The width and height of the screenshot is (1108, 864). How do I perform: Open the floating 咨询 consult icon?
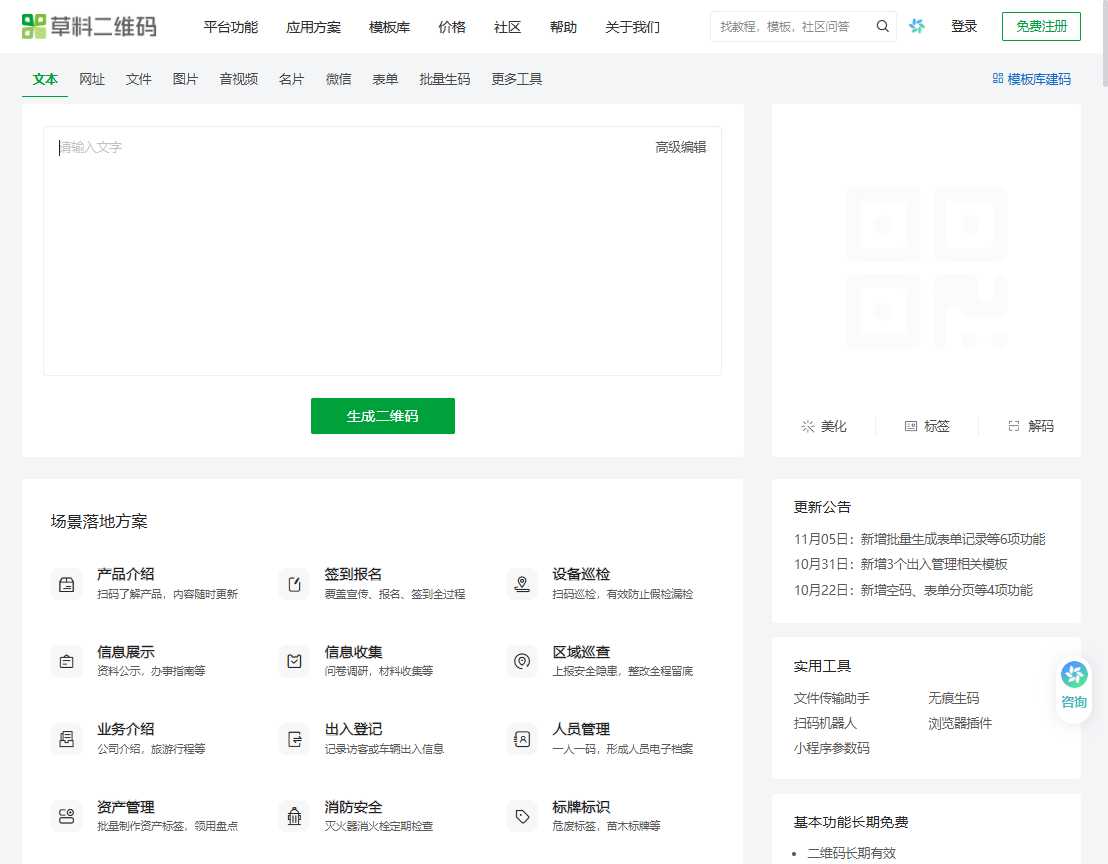(x=1073, y=687)
